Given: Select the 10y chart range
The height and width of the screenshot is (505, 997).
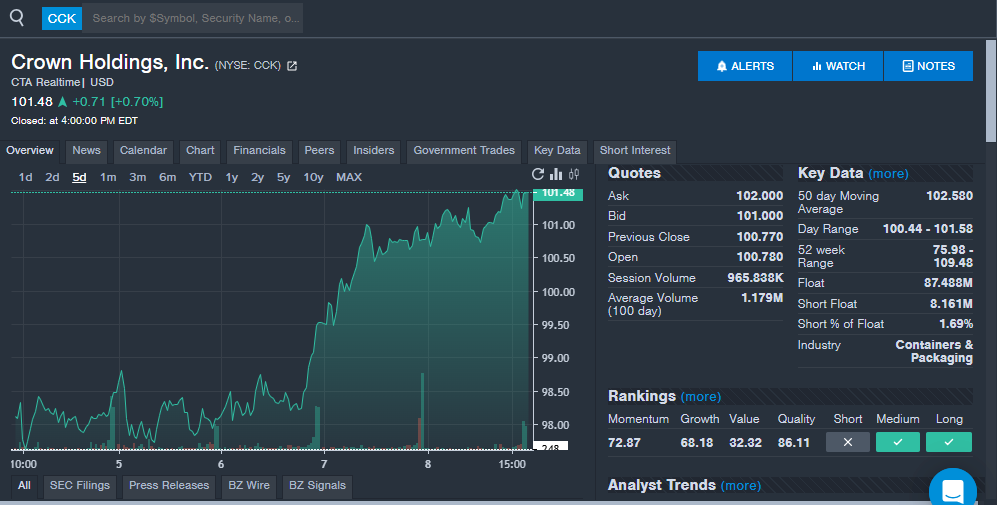Looking at the screenshot, I should (x=313, y=177).
